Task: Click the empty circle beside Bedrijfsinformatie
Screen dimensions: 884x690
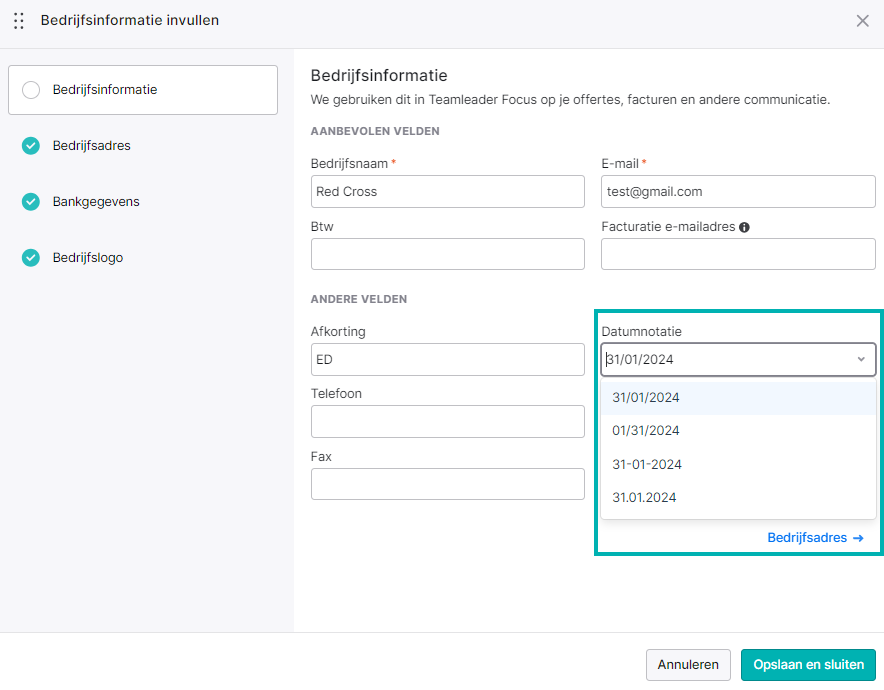Action: [x=30, y=90]
